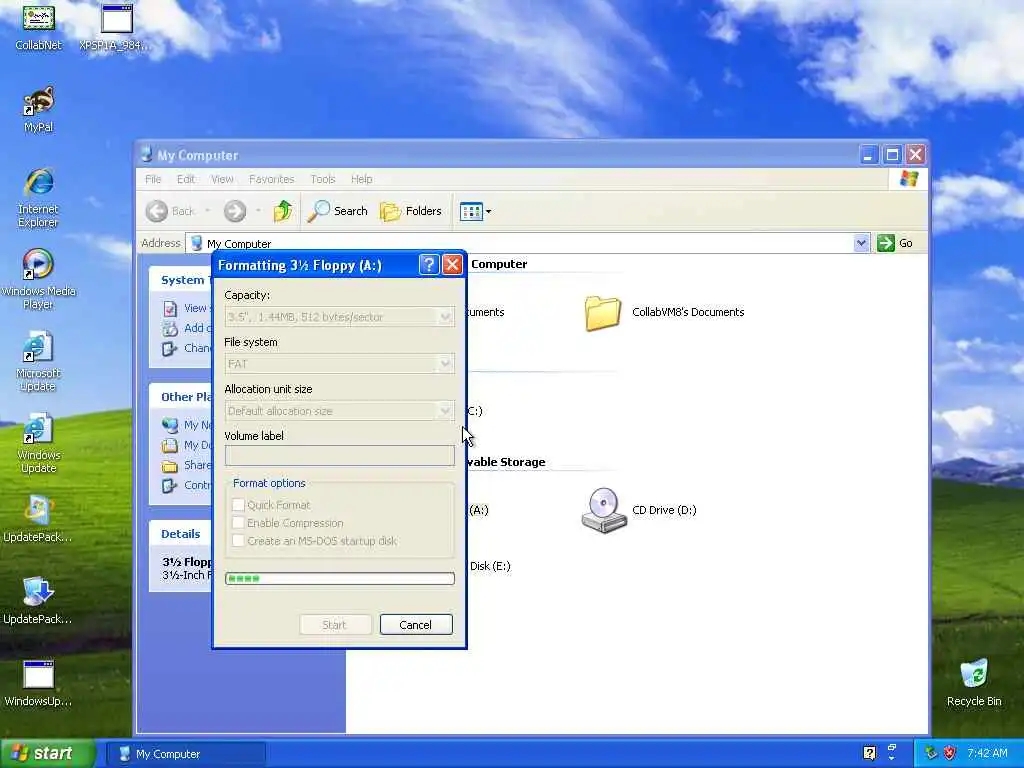Click the Other Places panel header

(180, 396)
